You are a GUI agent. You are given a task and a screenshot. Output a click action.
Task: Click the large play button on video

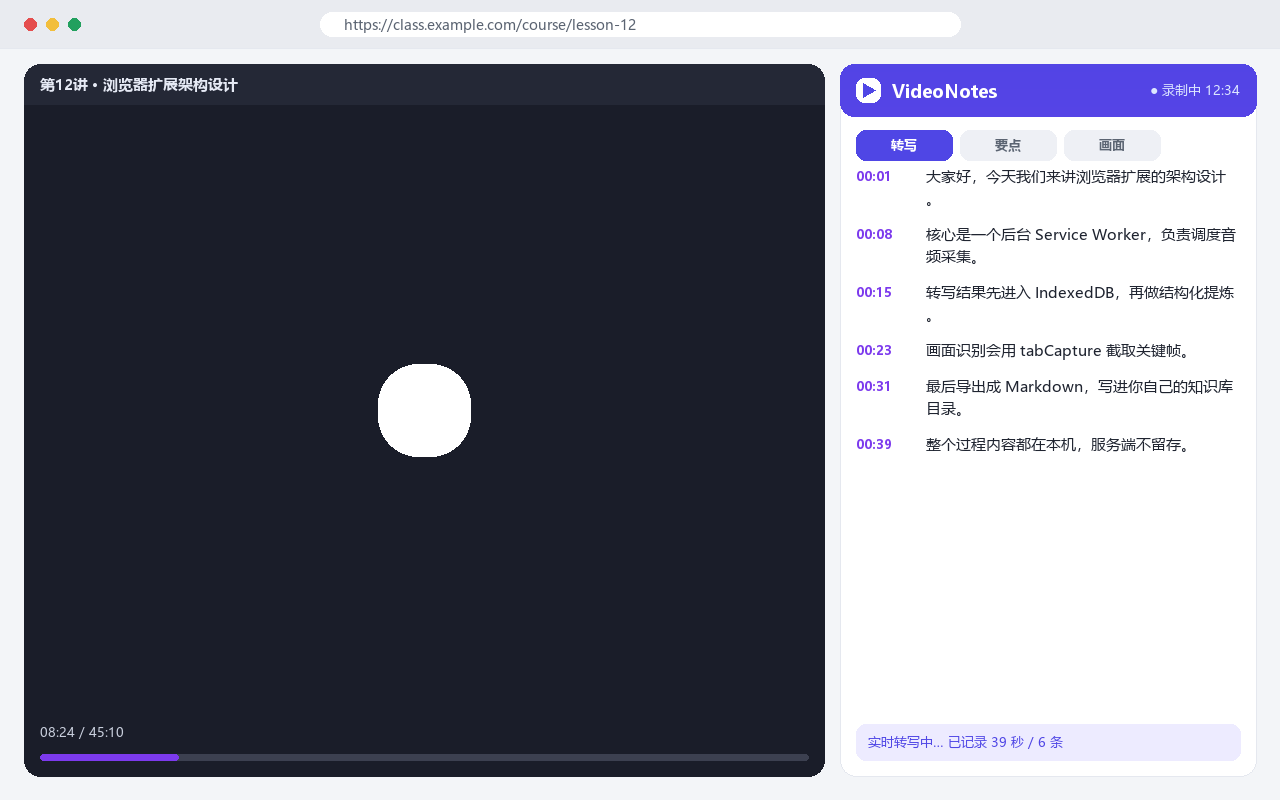424,410
